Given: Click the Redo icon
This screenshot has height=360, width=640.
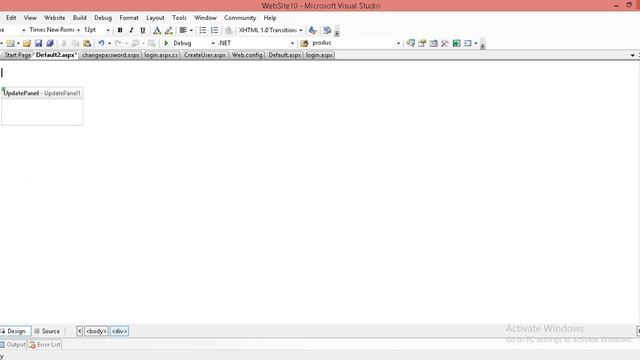Looking at the screenshot, I should [118, 43].
